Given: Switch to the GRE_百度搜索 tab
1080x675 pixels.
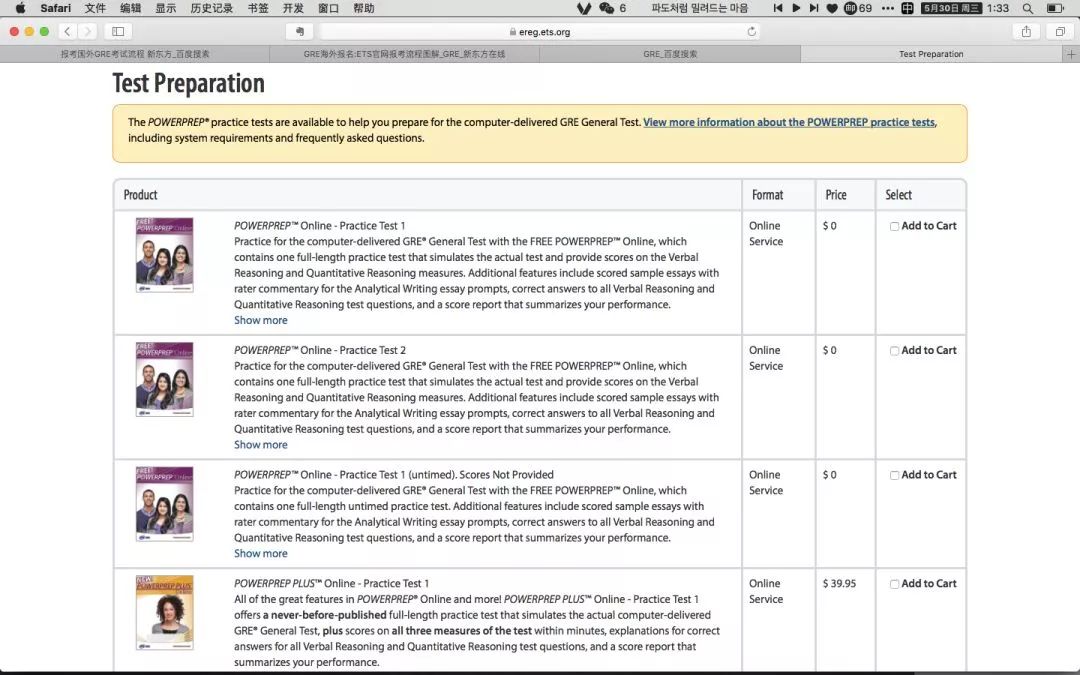Looking at the screenshot, I should pyautogui.click(x=670, y=54).
